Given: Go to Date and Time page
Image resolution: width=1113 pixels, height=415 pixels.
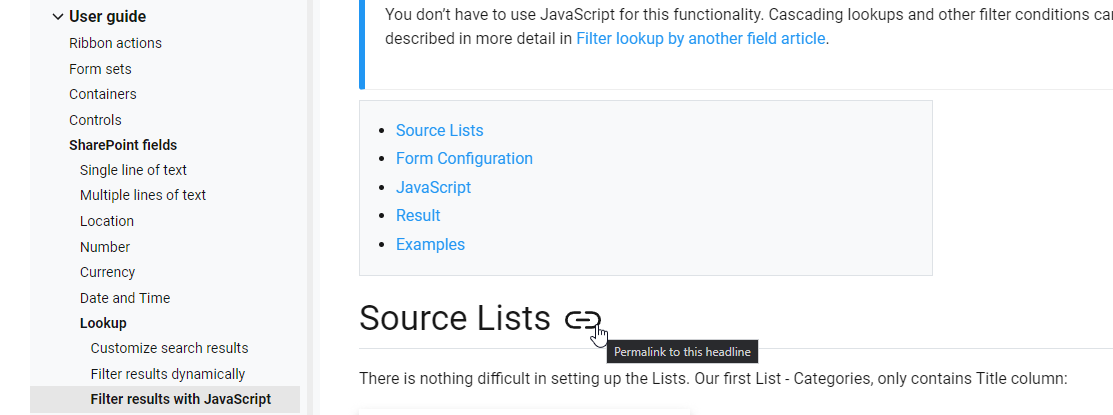Looking at the screenshot, I should click(x=125, y=298).
